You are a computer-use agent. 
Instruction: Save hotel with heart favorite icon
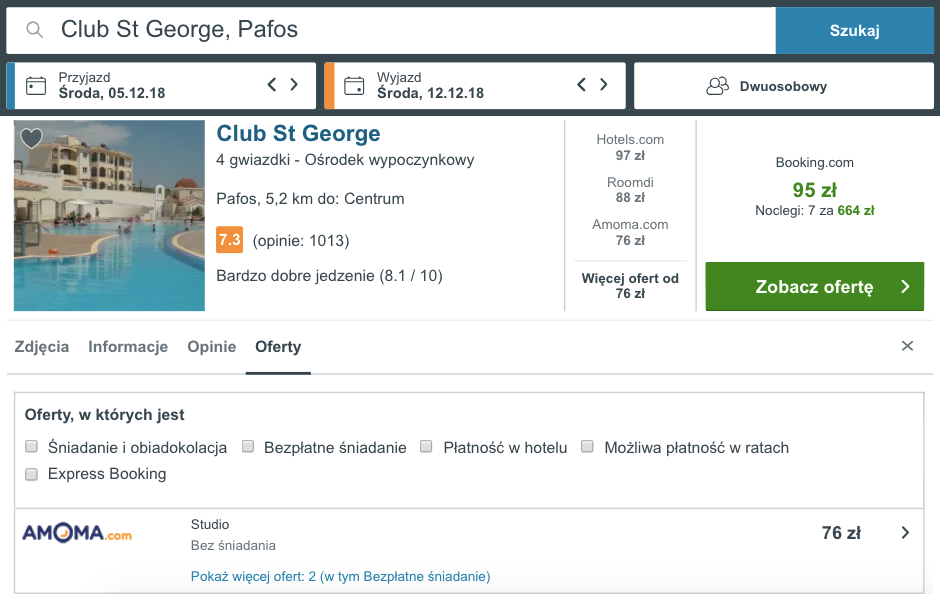point(31,138)
